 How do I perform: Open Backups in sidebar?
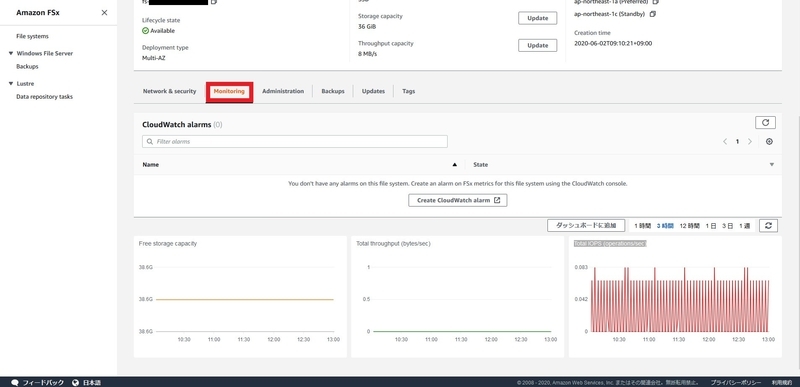(27, 66)
